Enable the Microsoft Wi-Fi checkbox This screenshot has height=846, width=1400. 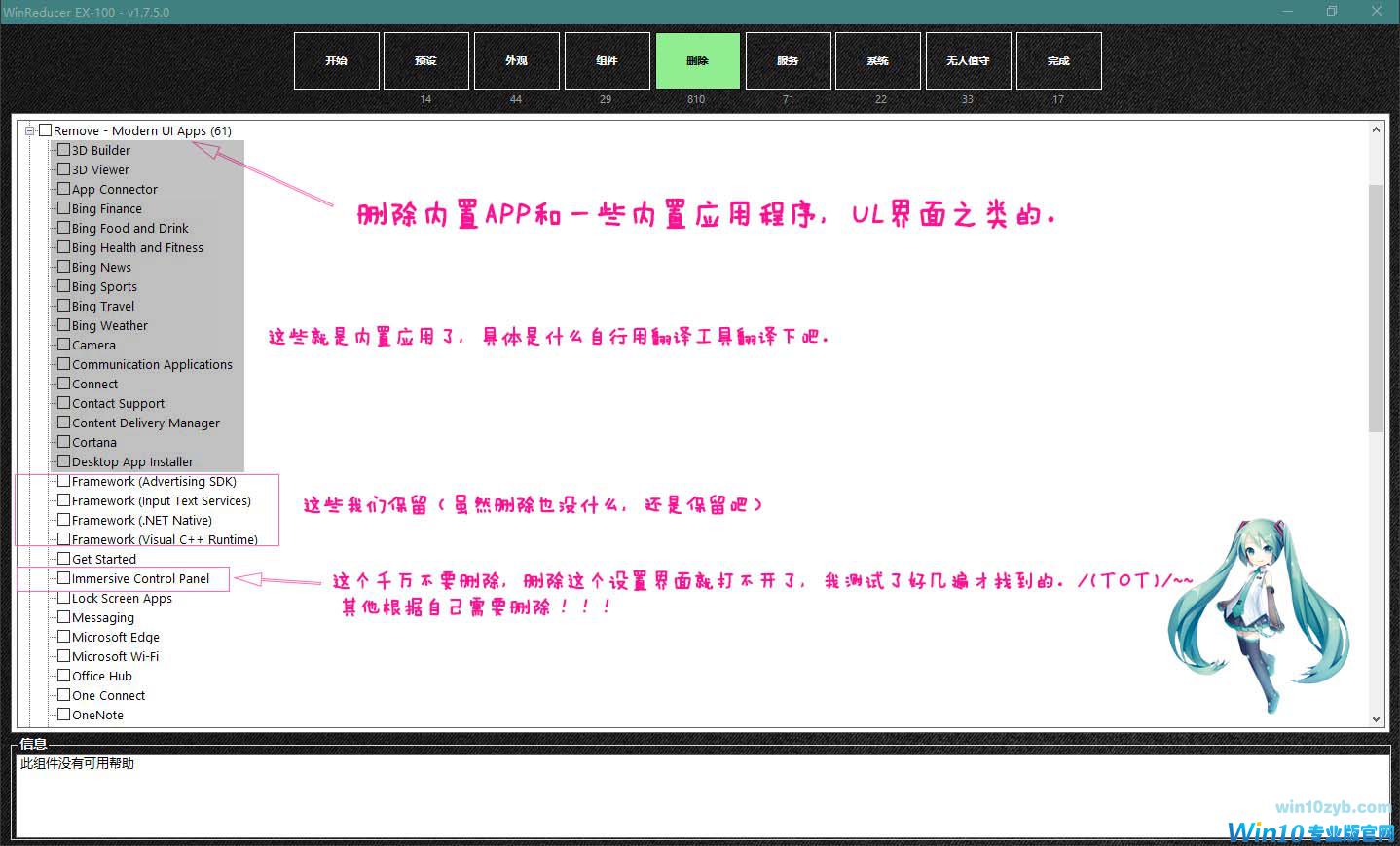[64, 656]
